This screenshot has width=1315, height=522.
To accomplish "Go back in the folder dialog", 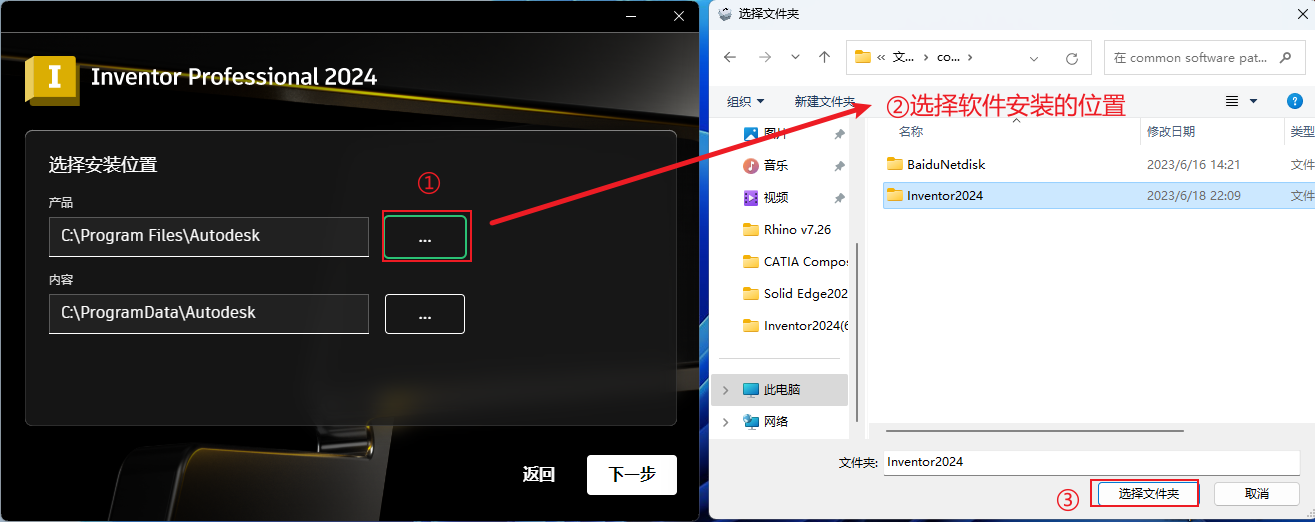I will click(x=730, y=58).
